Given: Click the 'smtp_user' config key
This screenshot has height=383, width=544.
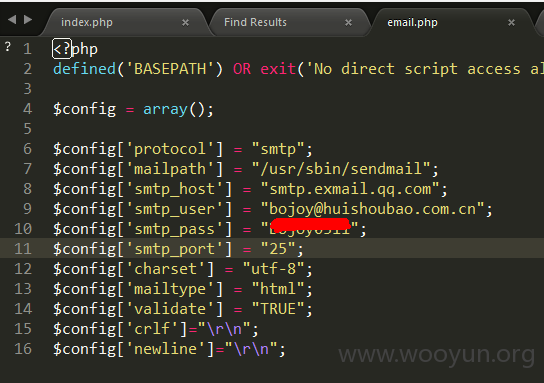Looking at the screenshot, I should 175,209.
